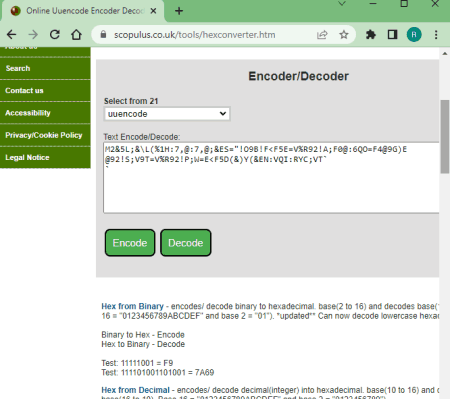The width and height of the screenshot is (450, 399).
Task: Open the browser home page icon
Action: click(76, 35)
